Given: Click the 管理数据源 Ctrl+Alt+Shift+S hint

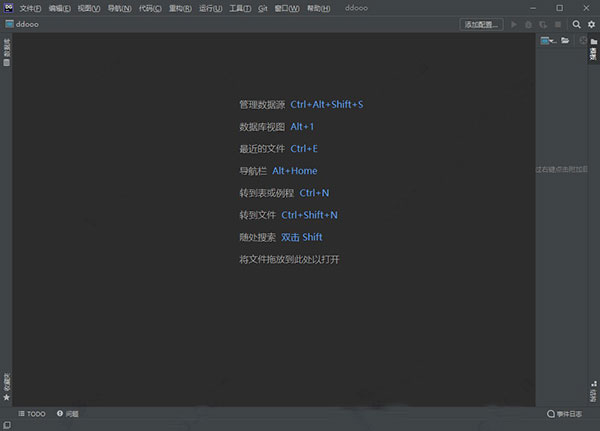Looking at the screenshot, I should point(302,104).
